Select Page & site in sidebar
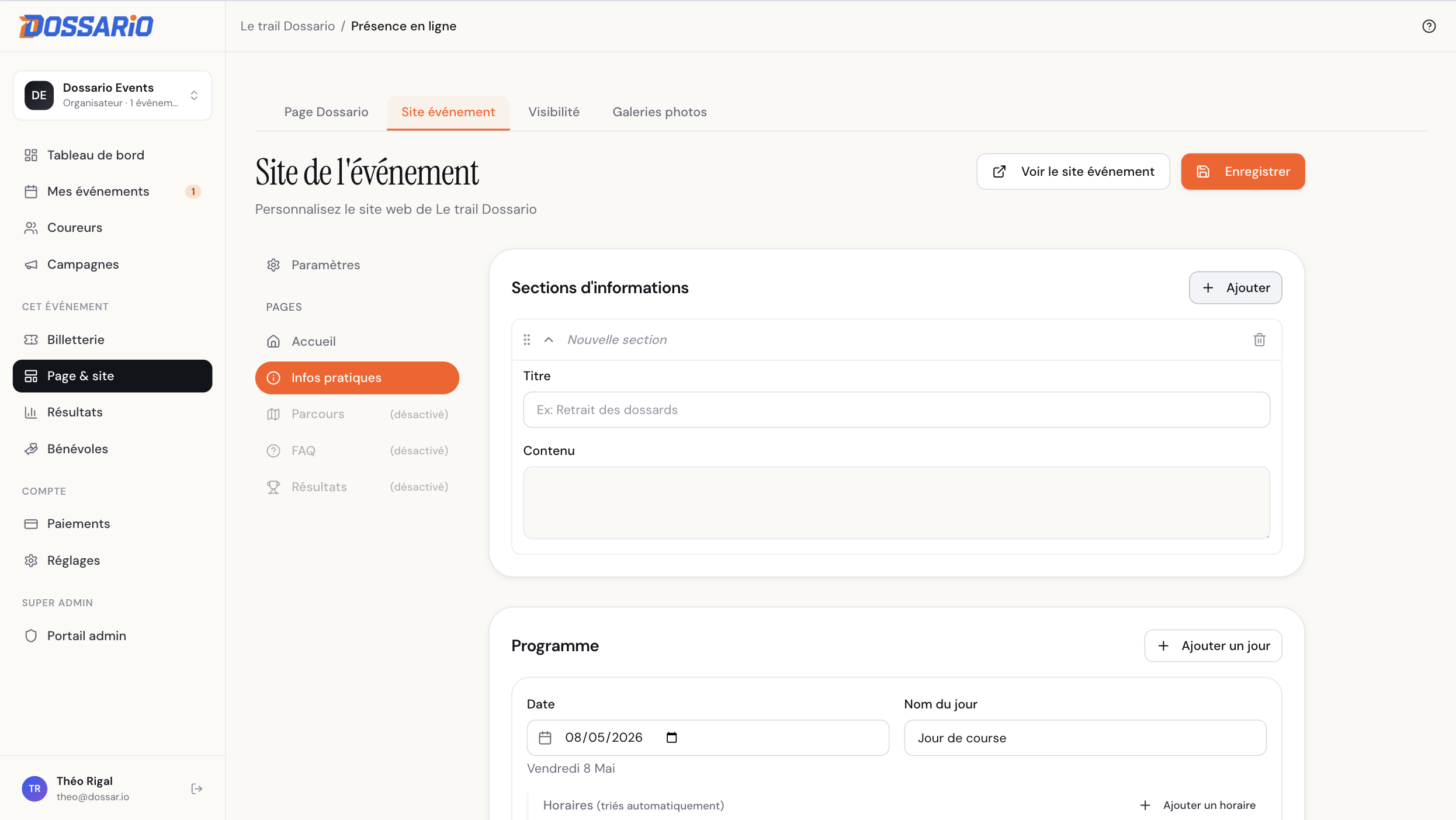Viewport: 1456px width, 820px height. [x=112, y=376]
